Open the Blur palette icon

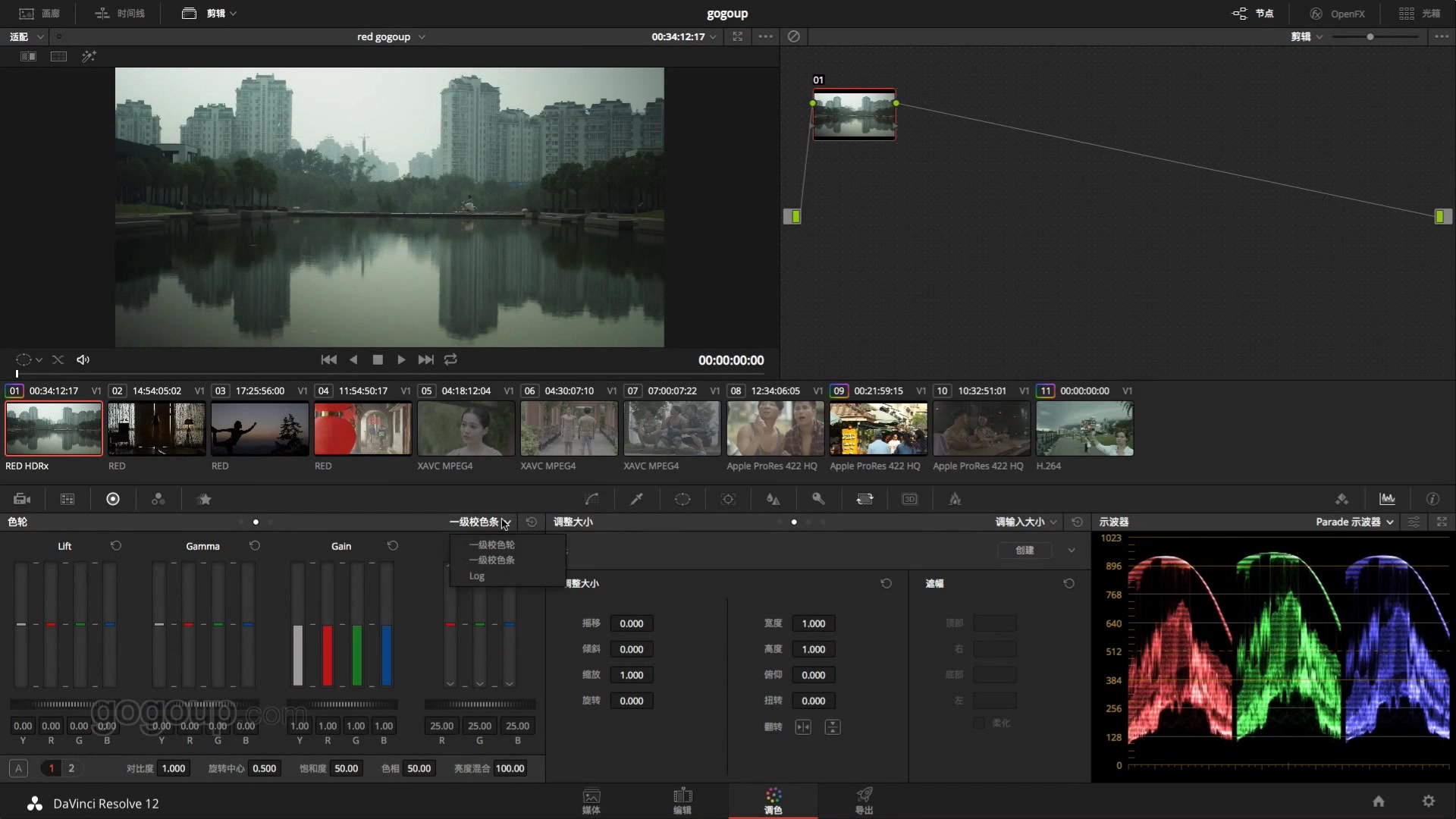pyautogui.click(x=773, y=499)
